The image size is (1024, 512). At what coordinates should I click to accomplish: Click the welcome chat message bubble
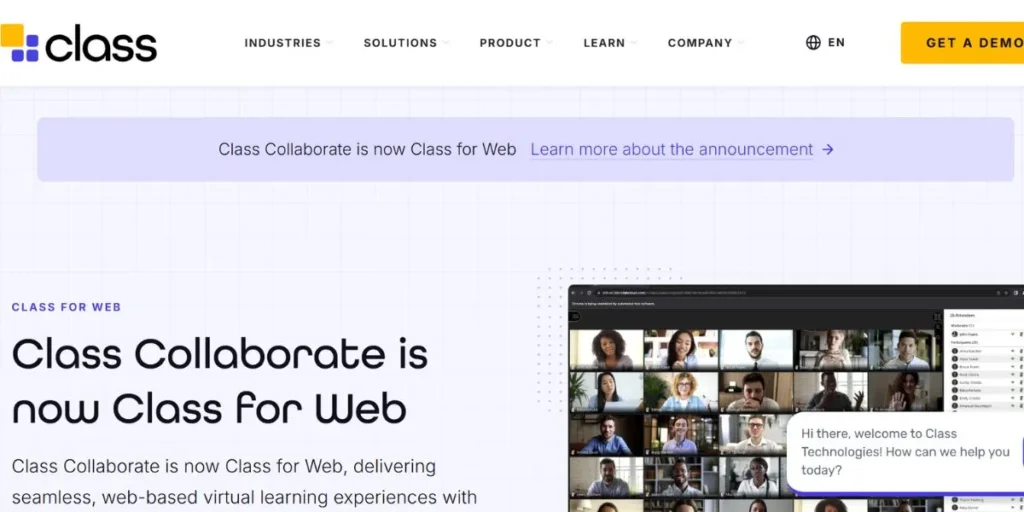(905, 452)
